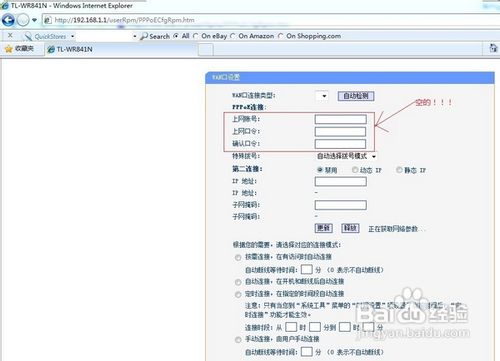
Task: Select 自动连接 auto connection mode
Action: pos(238,282)
